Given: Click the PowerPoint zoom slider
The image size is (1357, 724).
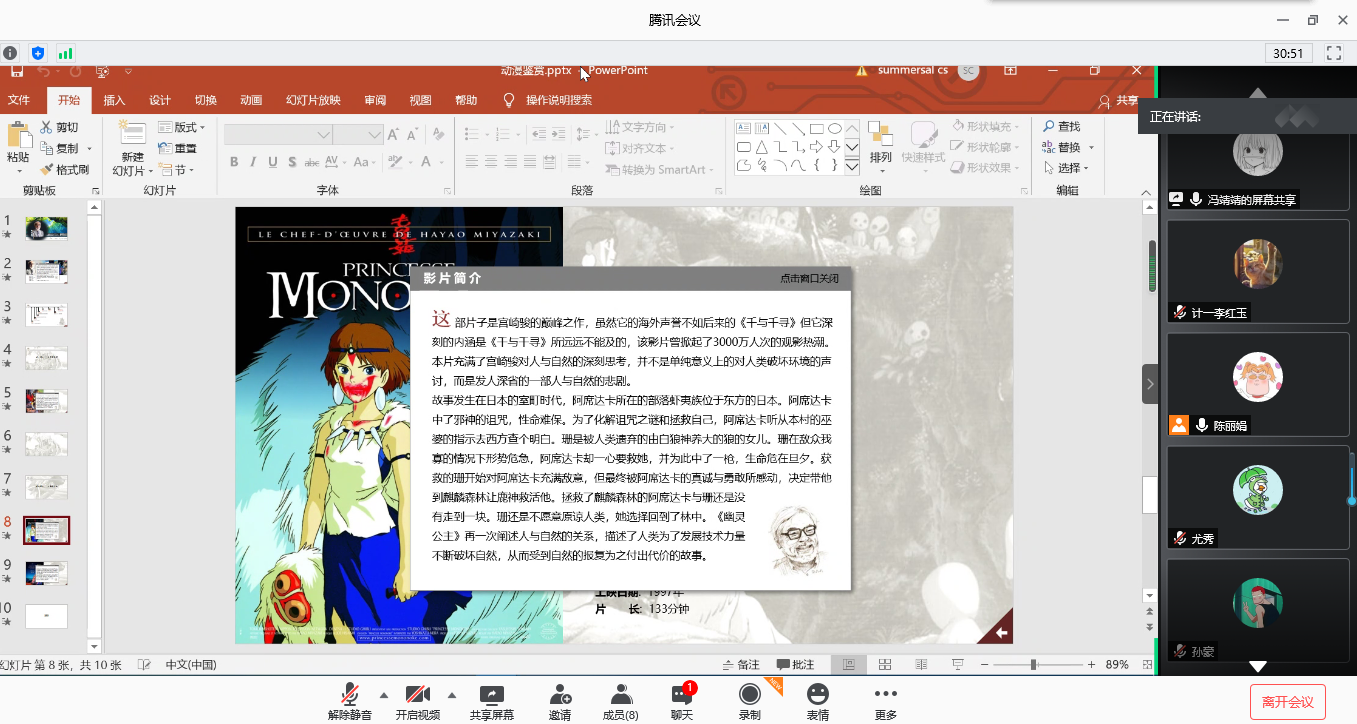Looking at the screenshot, I should tap(1034, 665).
